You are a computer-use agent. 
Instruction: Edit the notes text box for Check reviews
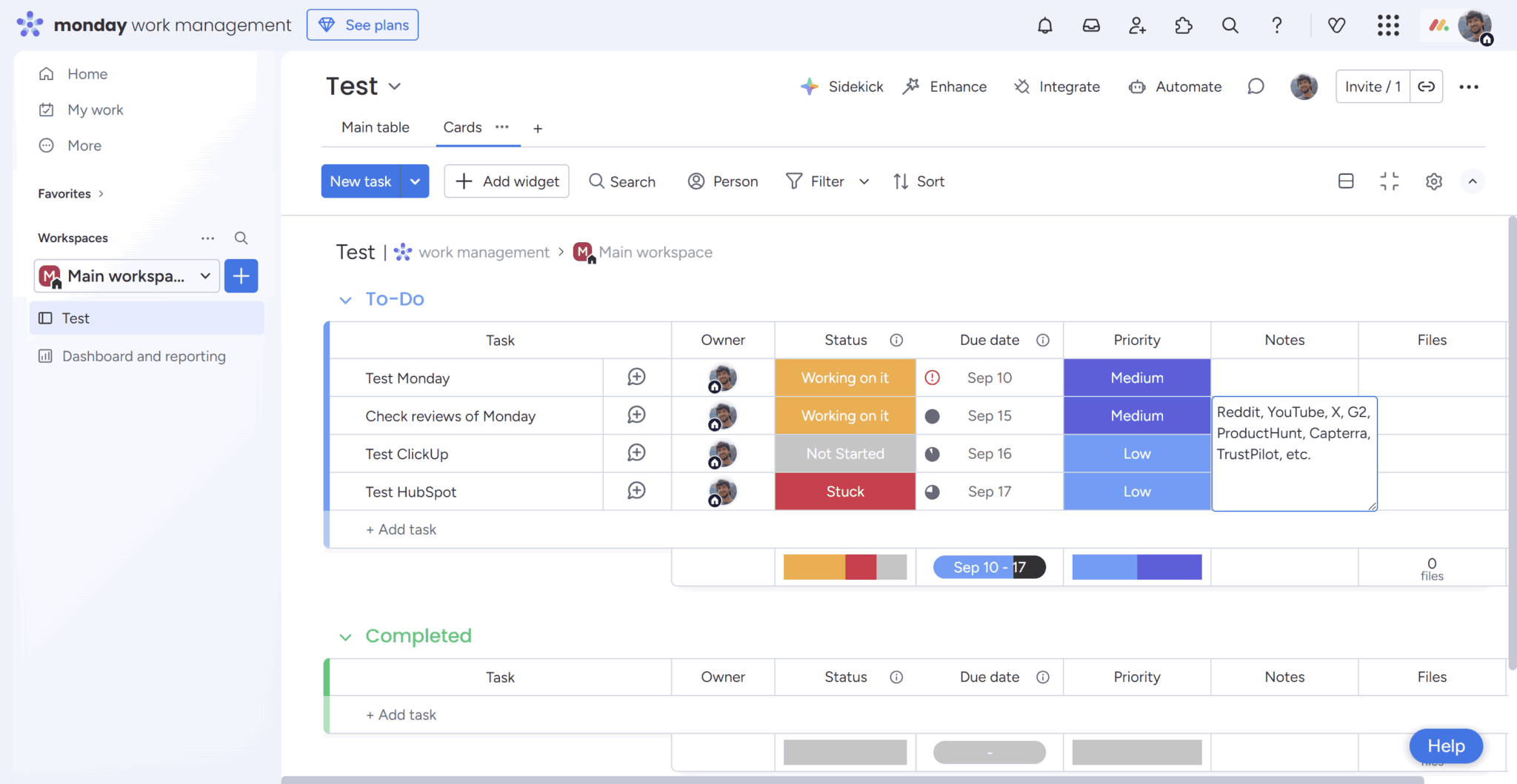point(1294,454)
